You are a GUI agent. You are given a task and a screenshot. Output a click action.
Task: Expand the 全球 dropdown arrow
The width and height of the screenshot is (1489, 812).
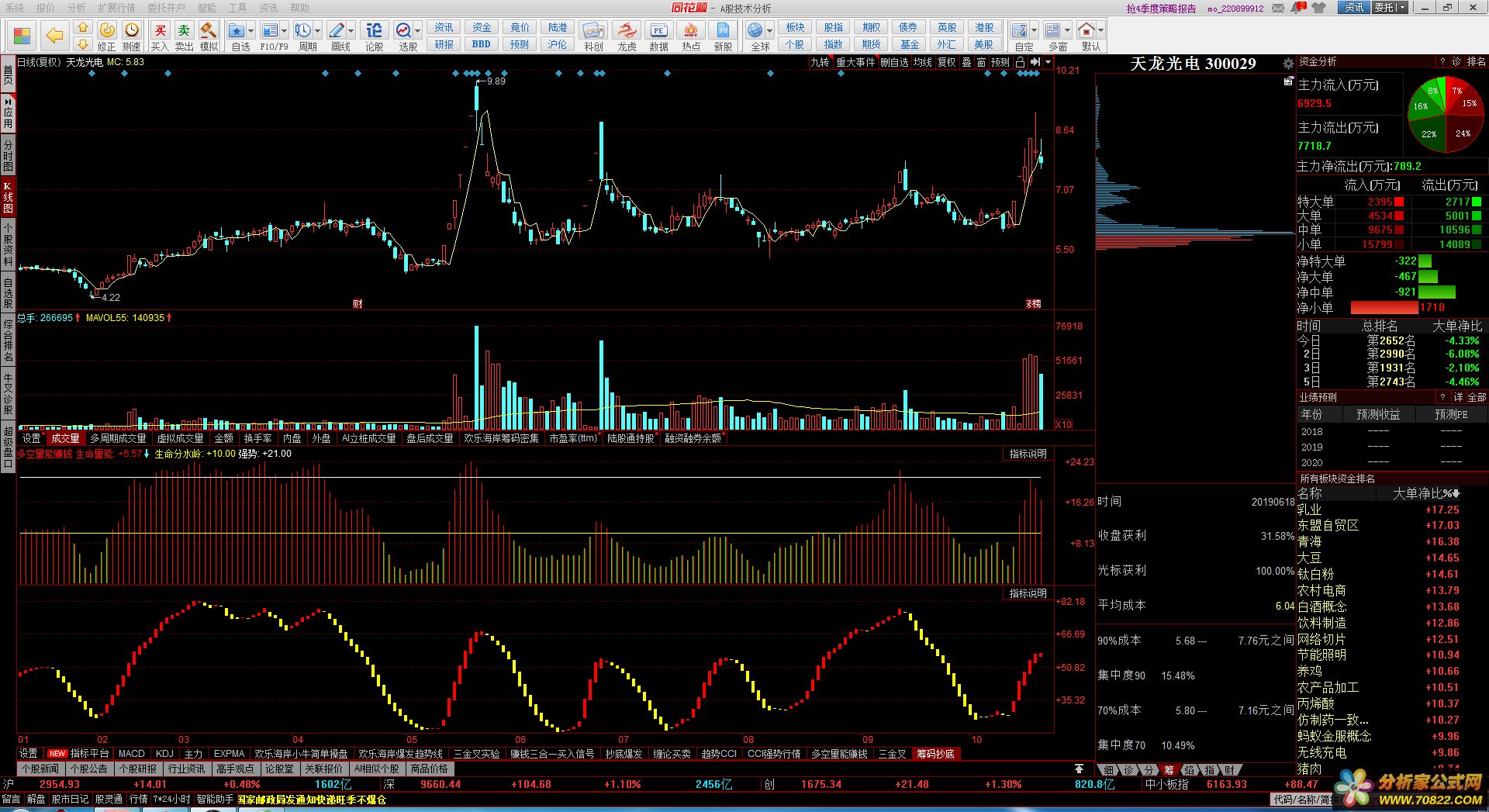[770, 31]
